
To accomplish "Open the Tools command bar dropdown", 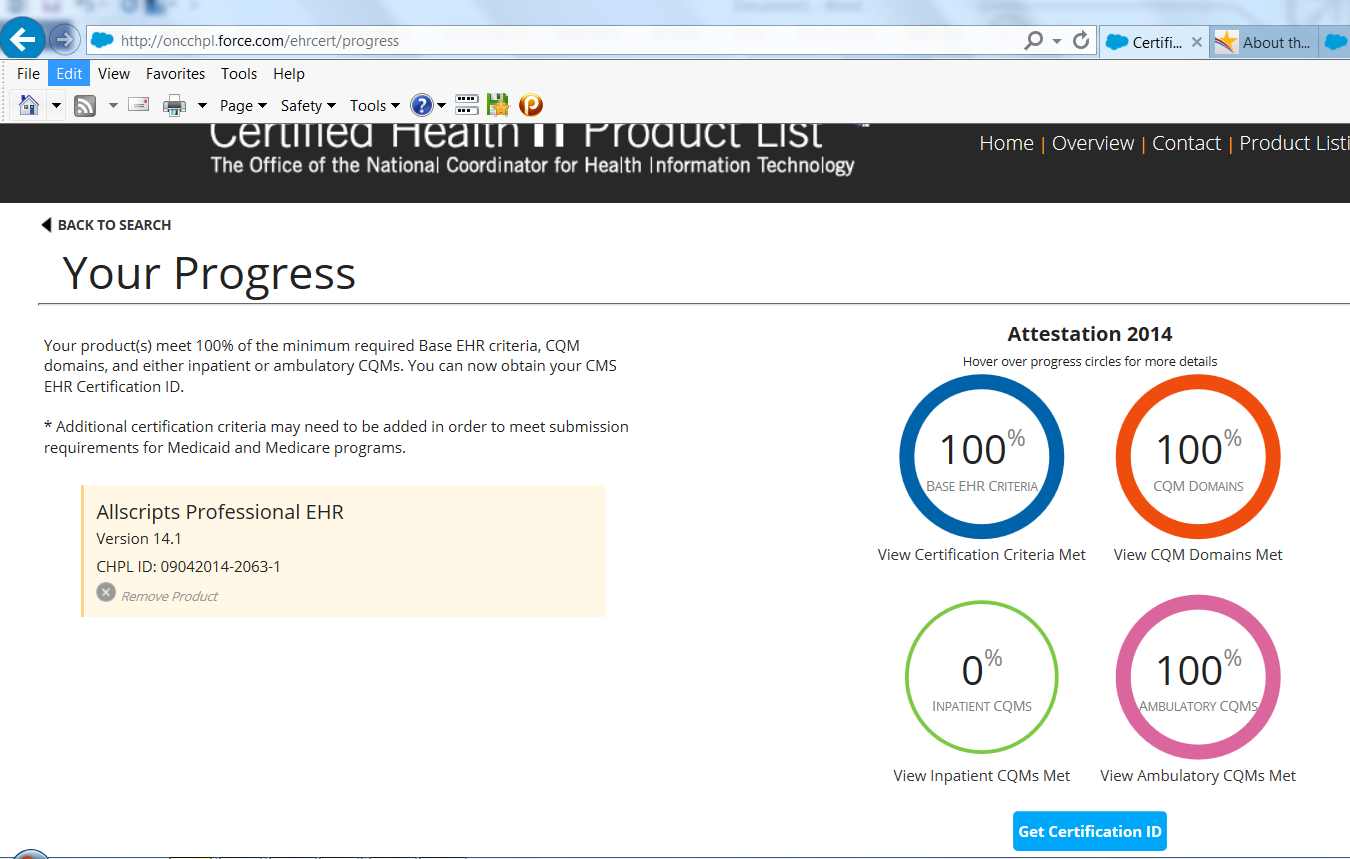I will pyautogui.click(x=374, y=105).
